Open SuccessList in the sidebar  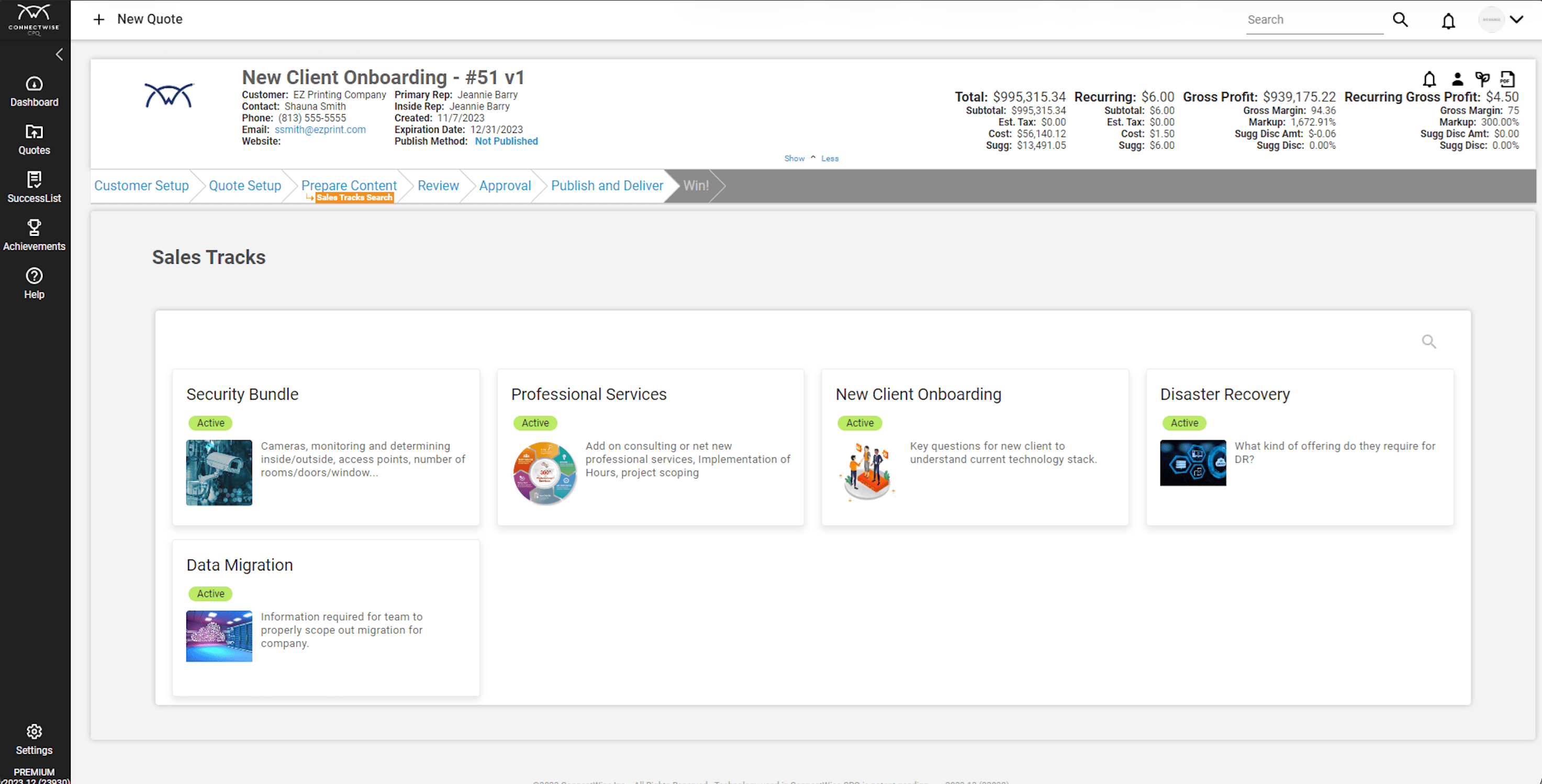34,187
